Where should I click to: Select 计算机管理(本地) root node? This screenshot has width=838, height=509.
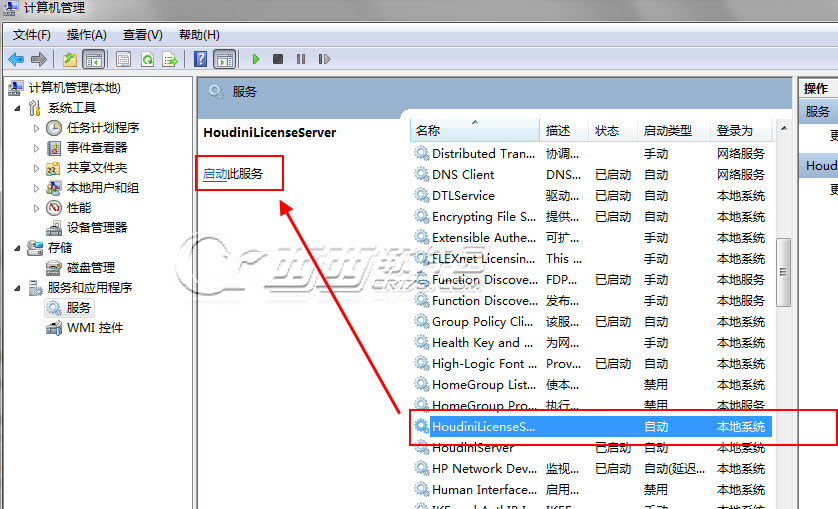pyautogui.click(x=74, y=88)
